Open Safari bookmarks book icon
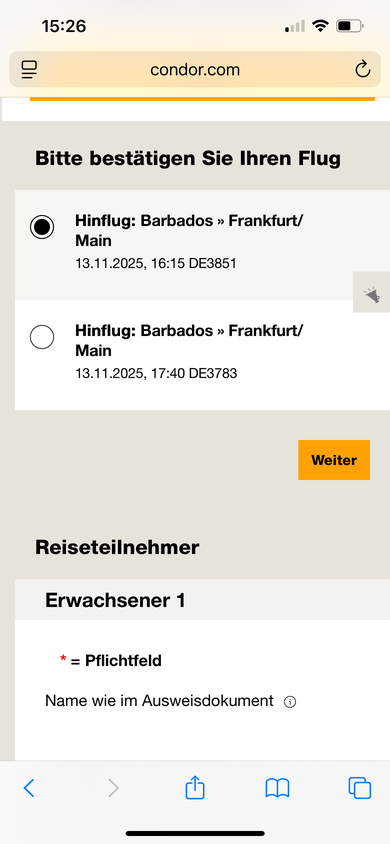 (278, 788)
